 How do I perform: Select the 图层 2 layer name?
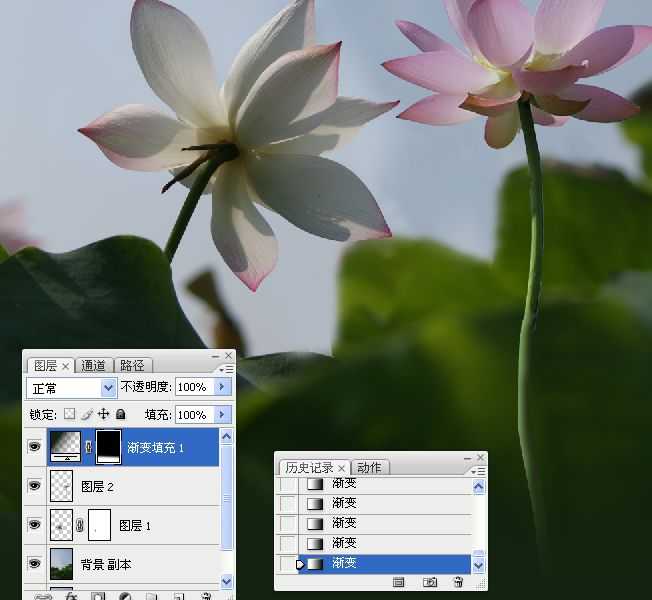pyautogui.click(x=97, y=486)
